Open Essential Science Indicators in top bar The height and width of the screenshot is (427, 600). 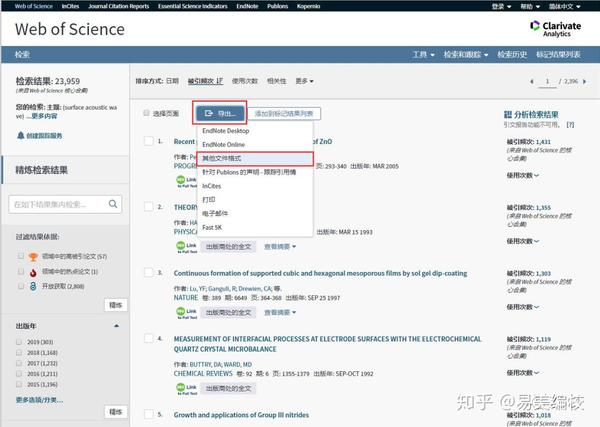[x=192, y=6]
